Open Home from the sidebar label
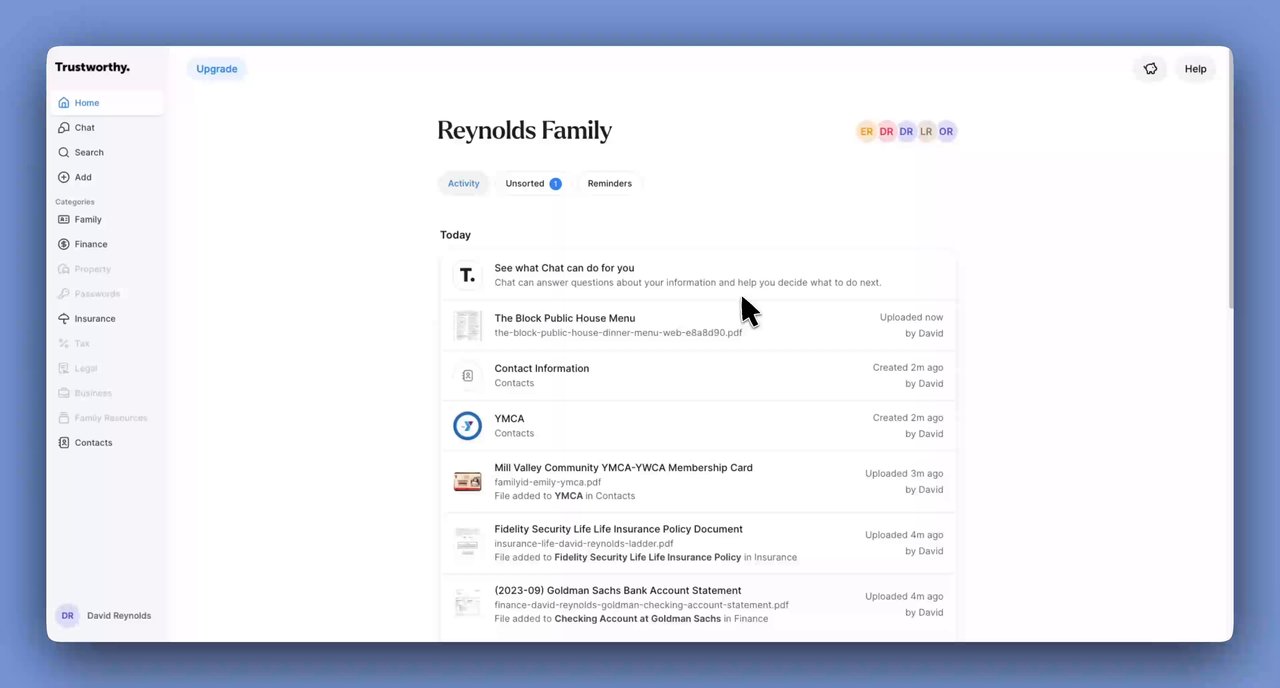The width and height of the screenshot is (1280, 688). pyautogui.click(x=87, y=103)
